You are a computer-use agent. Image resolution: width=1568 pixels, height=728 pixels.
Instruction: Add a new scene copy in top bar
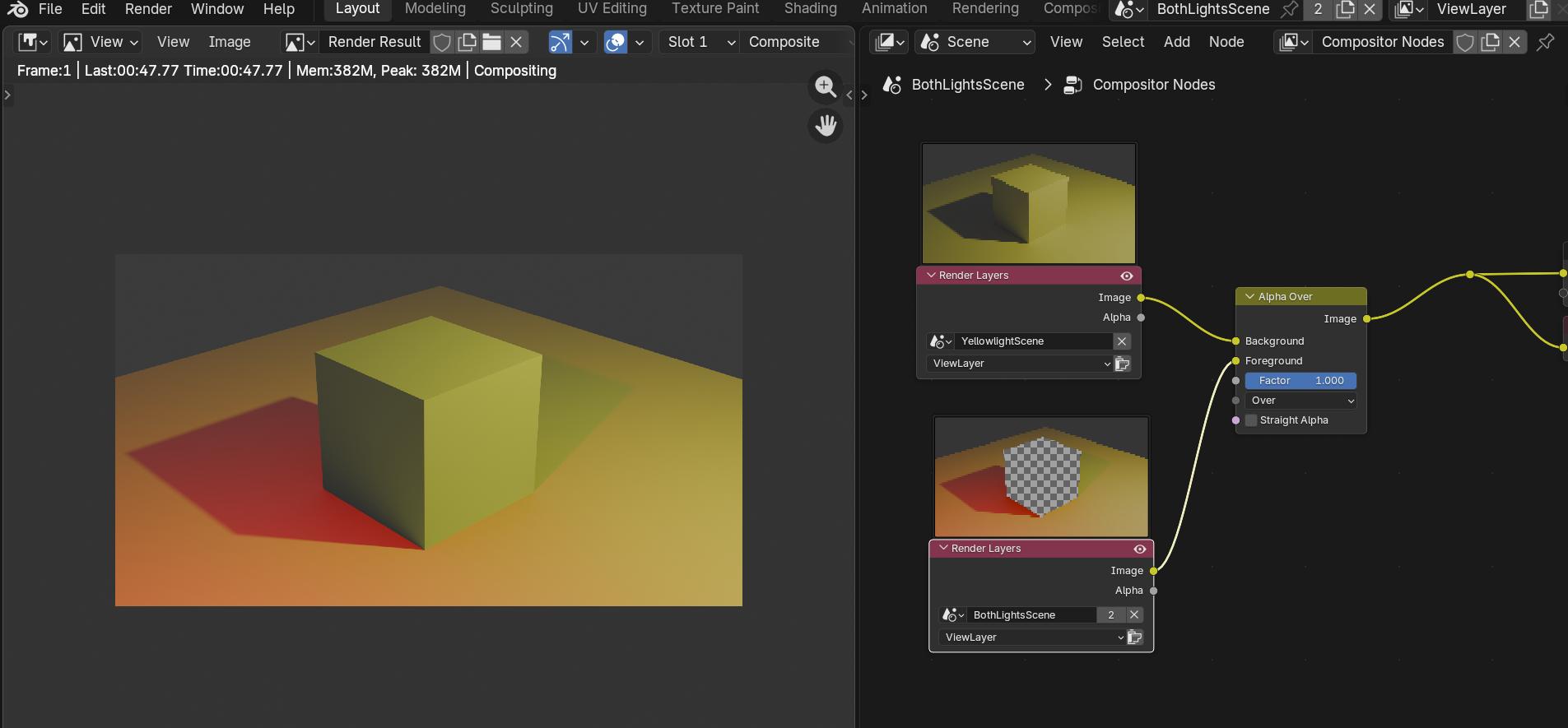pyautogui.click(x=1345, y=10)
